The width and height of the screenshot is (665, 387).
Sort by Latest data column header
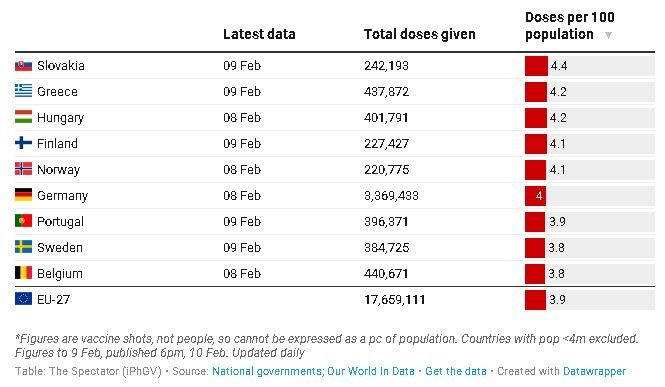[259, 34]
